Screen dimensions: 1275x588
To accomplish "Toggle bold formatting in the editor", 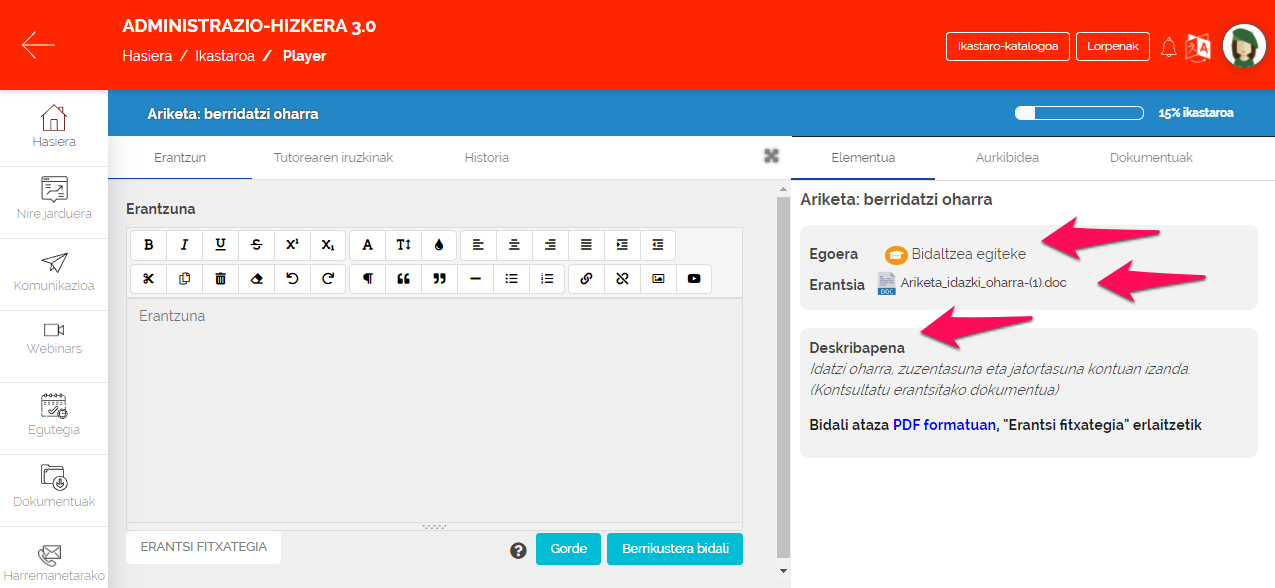I will (x=148, y=245).
